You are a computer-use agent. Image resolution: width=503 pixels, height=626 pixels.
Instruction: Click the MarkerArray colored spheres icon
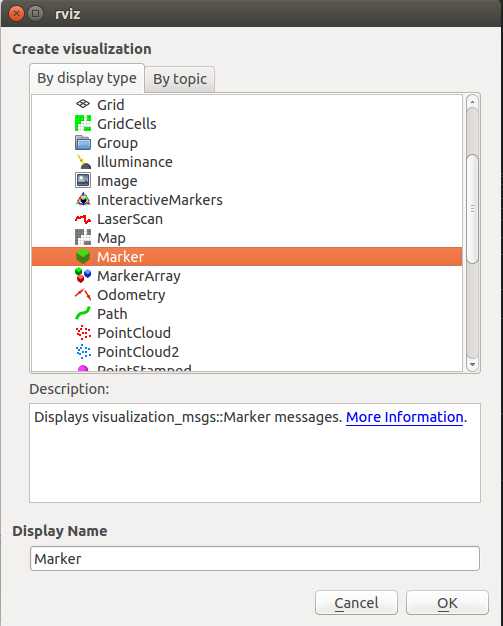83,275
